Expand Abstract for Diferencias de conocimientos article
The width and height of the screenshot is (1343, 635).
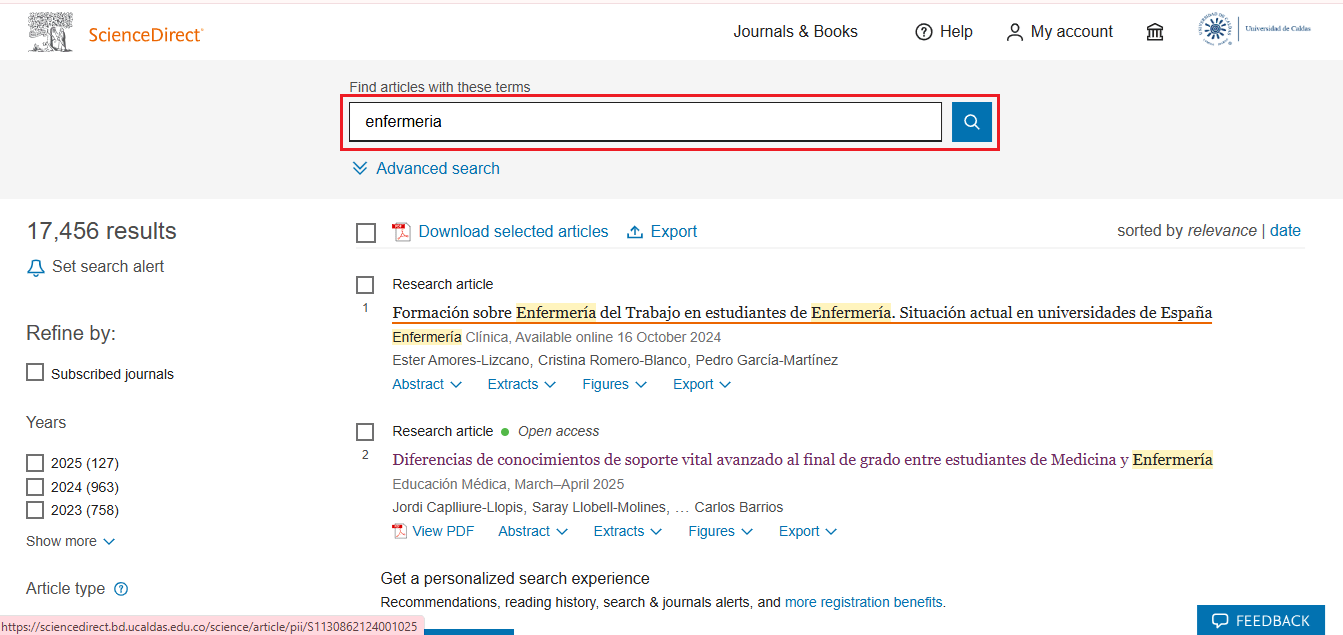533,531
